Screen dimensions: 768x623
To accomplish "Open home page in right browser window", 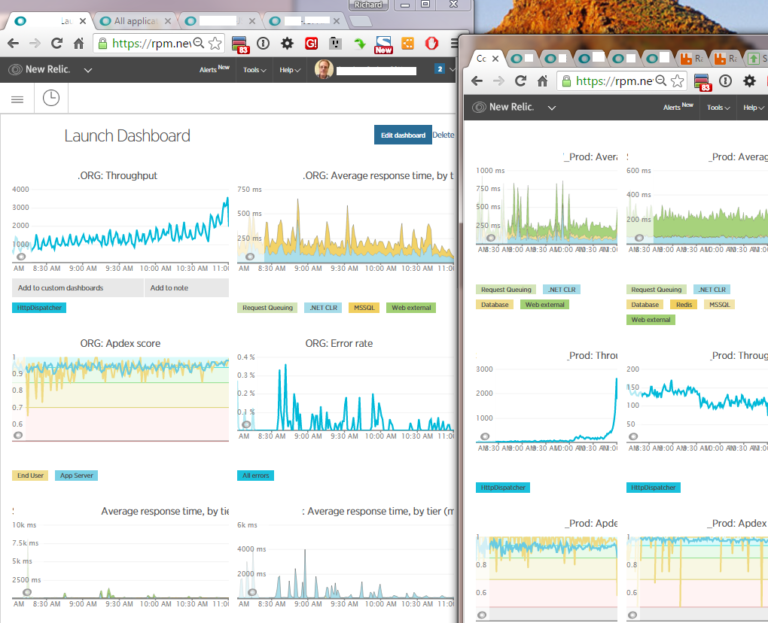I will pos(542,81).
